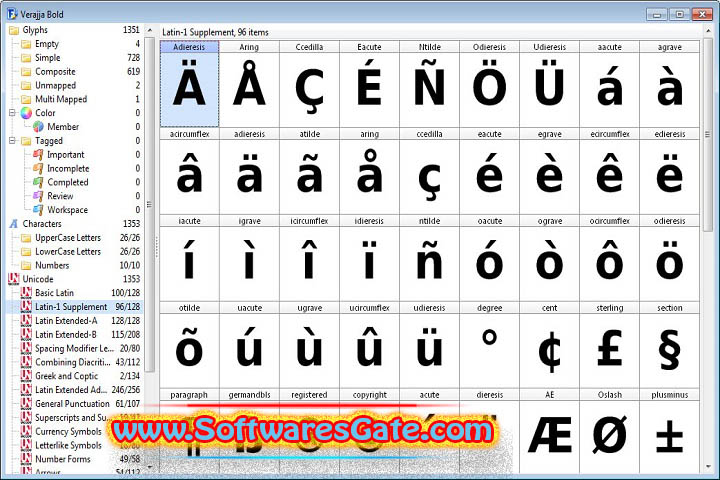Select the Eacute glyph cell

point(370,84)
